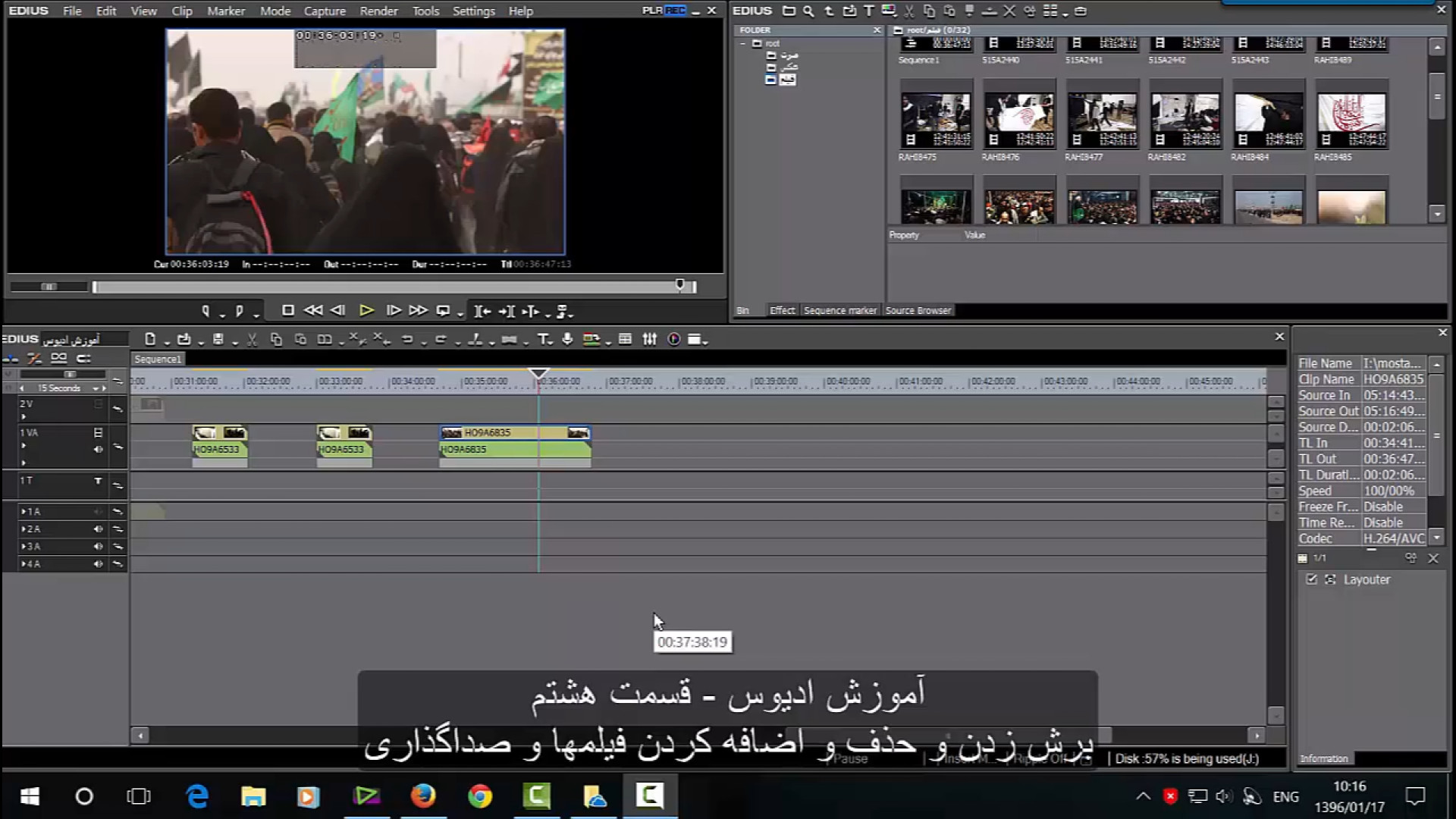This screenshot has width=1456, height=819.
Task: Switch to the Source Browser tab
Action: [918, 310]
